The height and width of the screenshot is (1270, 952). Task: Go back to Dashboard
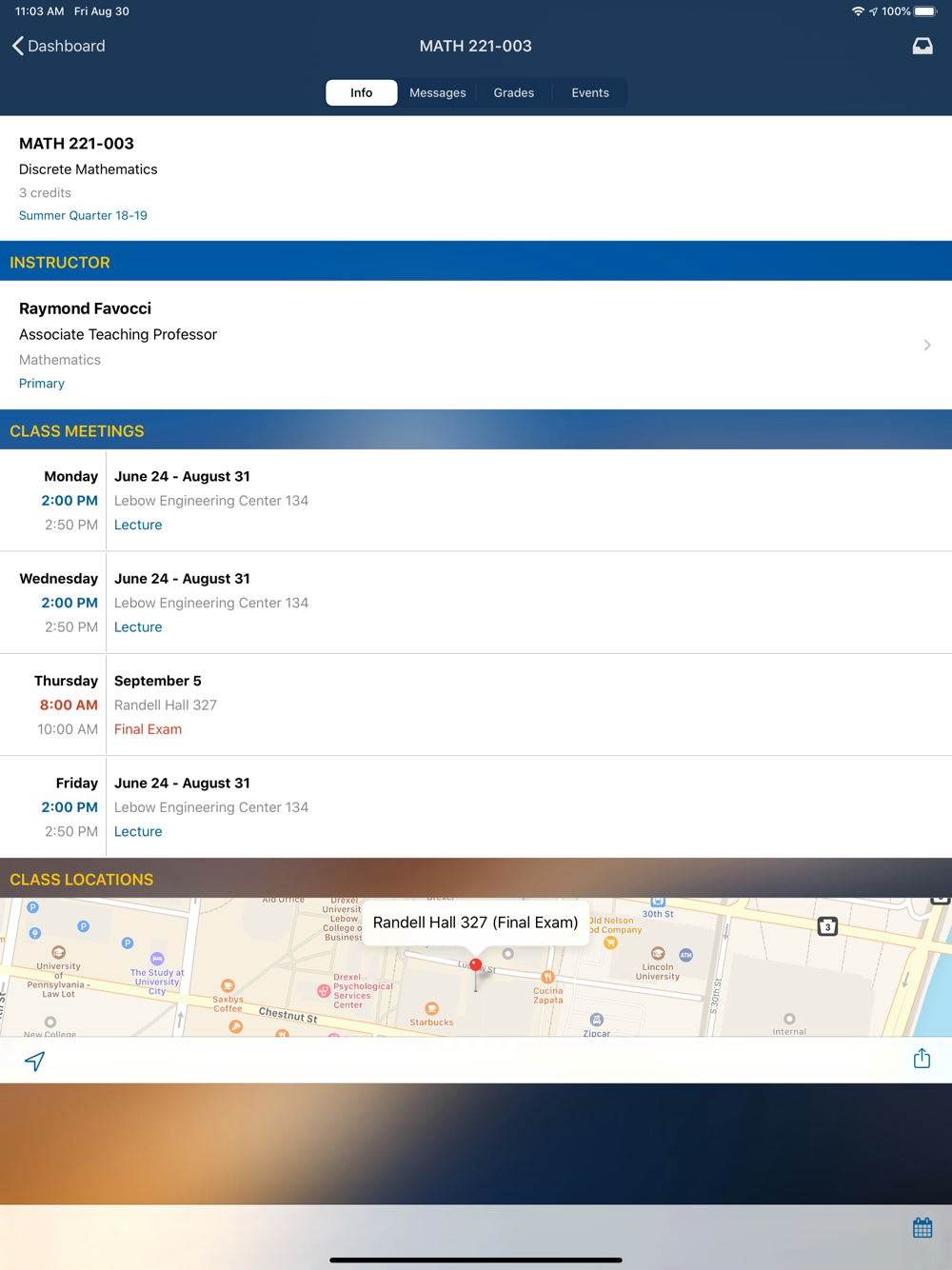(x=58, y=46)
